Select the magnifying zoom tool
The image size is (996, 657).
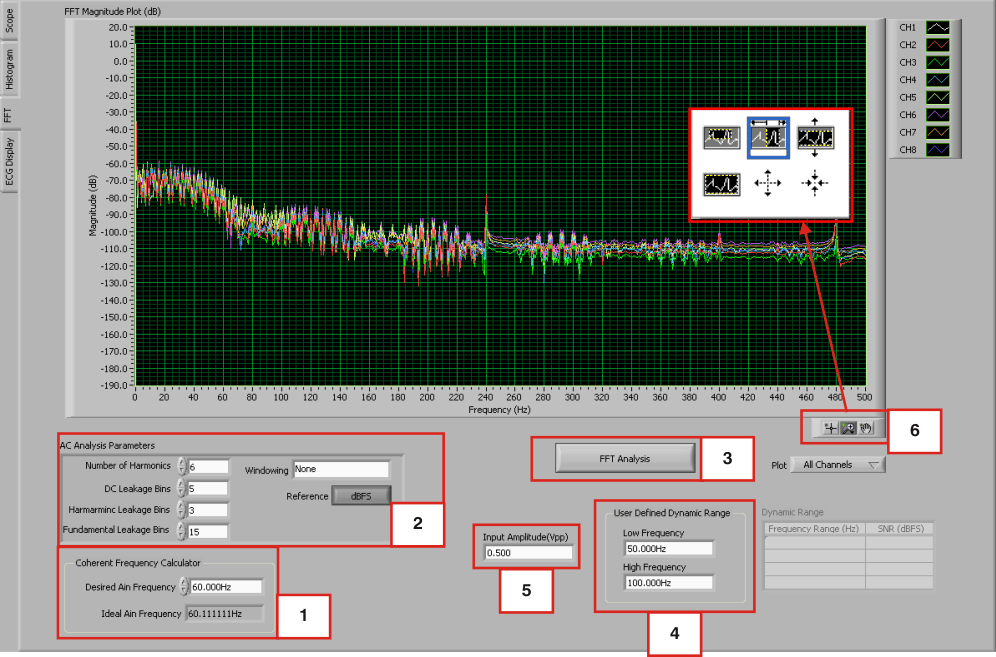[x=848, y=427]
